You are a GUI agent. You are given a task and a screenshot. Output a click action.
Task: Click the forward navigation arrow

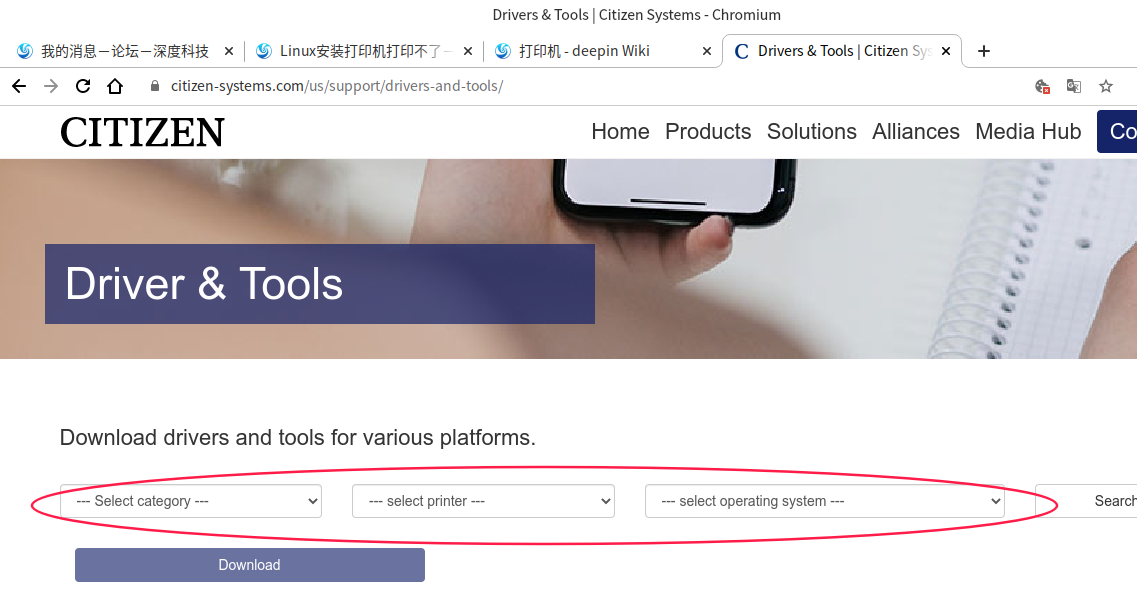(51, 86)
